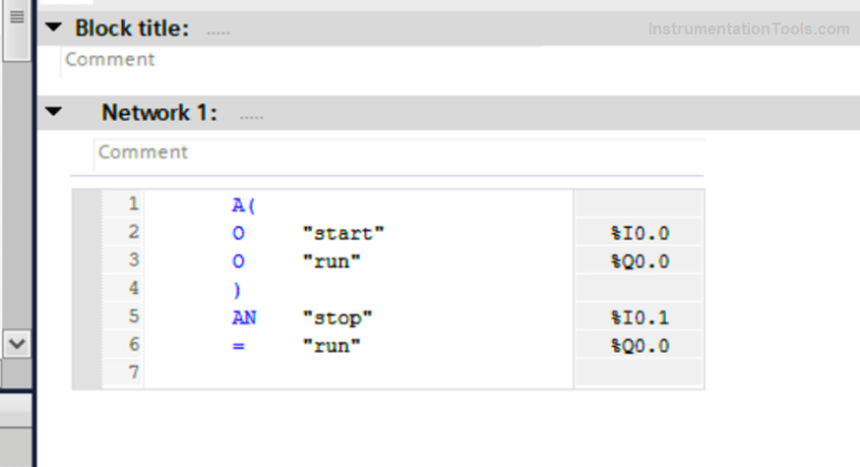Select the Network 1 header label
This screenshot has height=467, width=860.
pos(158,112)
